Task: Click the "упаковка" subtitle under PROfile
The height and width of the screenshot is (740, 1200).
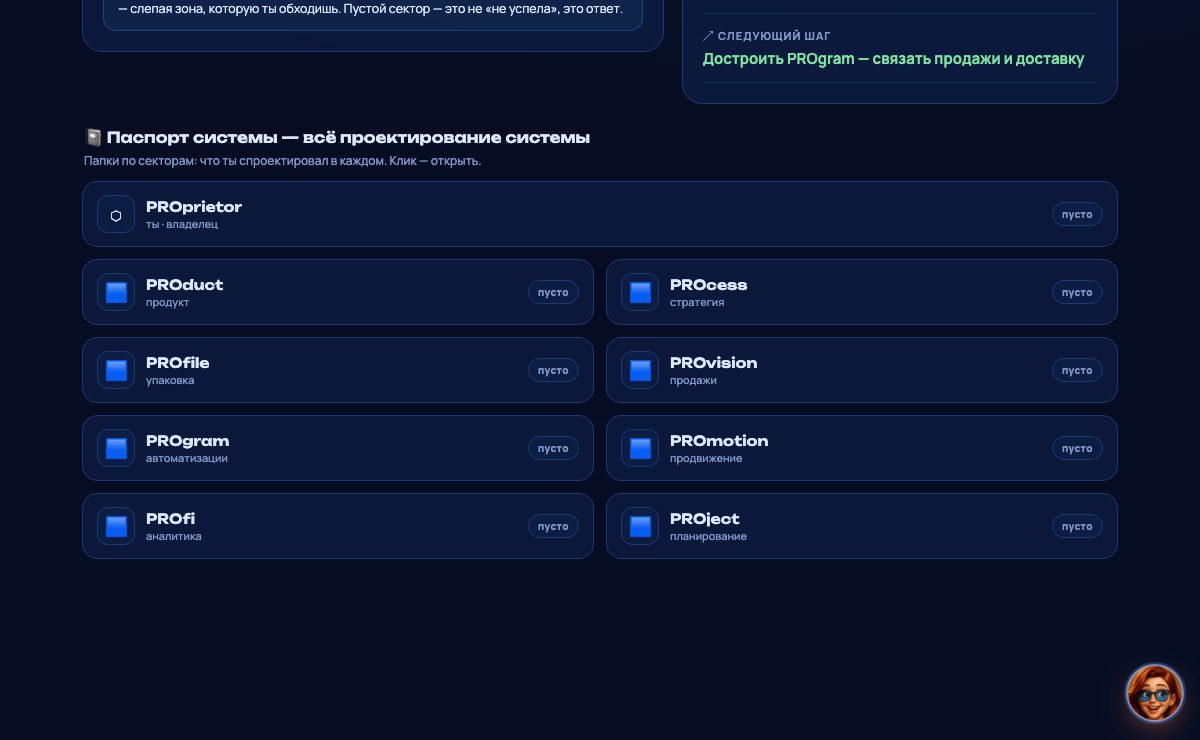Action: tap(170, 381)
